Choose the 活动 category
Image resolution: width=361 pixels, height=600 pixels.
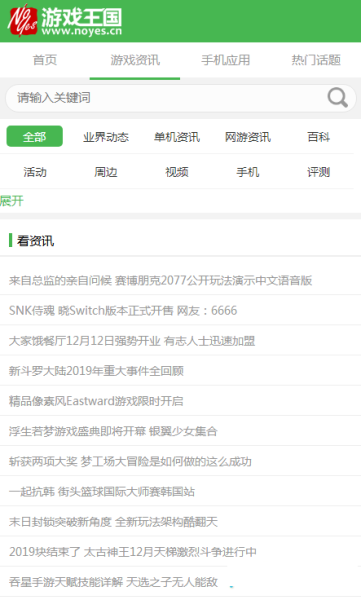[35, 172]
